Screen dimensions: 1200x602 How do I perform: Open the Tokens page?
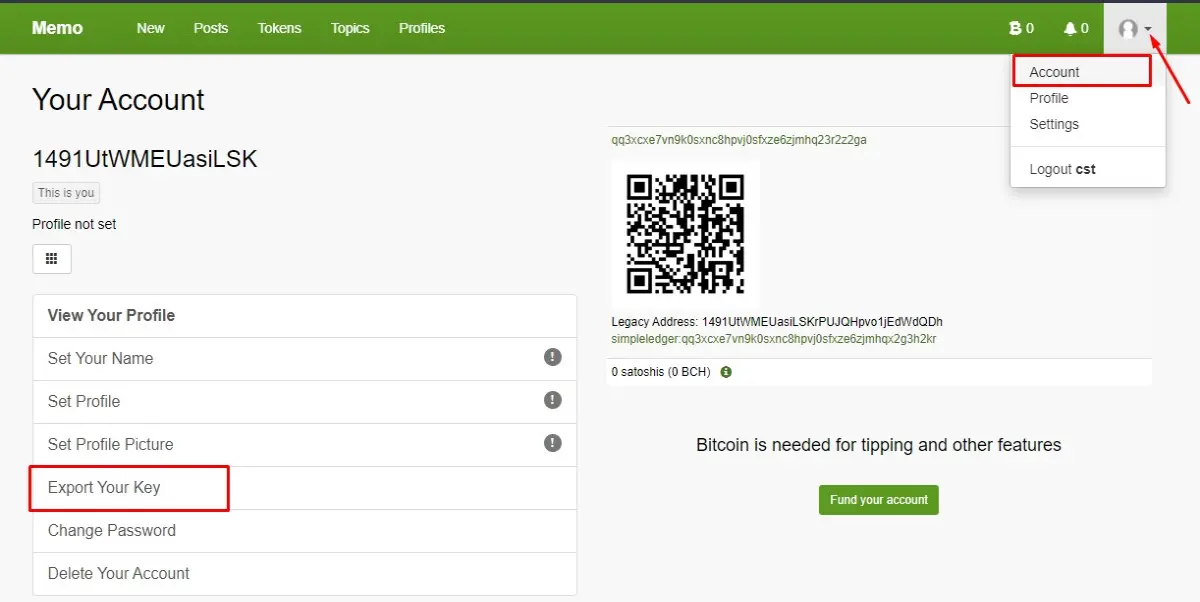[x=279, y=28]
